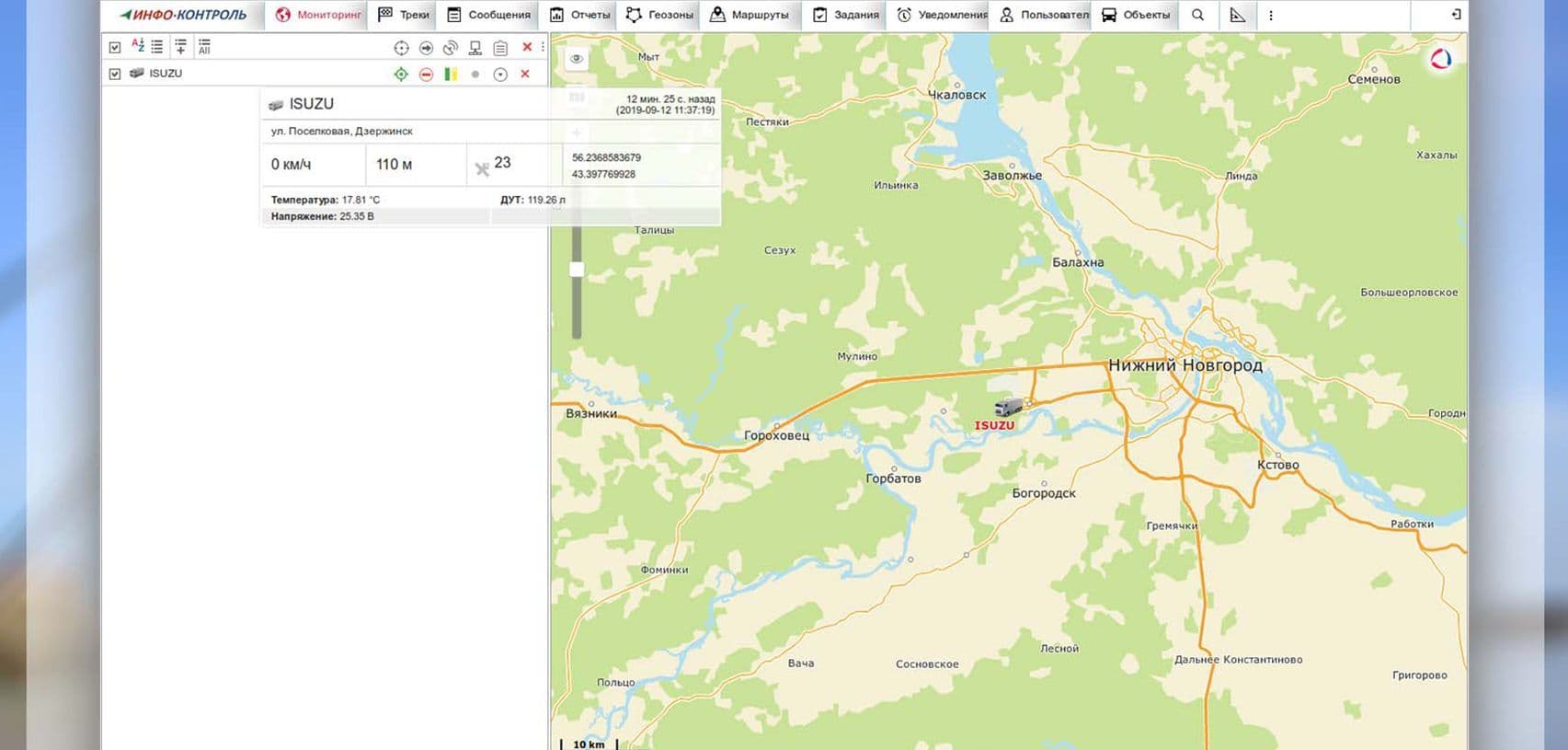Click the green locate target icon for ISUZU
Viewport: 1568px width, 750px height.
click(401, 75)
